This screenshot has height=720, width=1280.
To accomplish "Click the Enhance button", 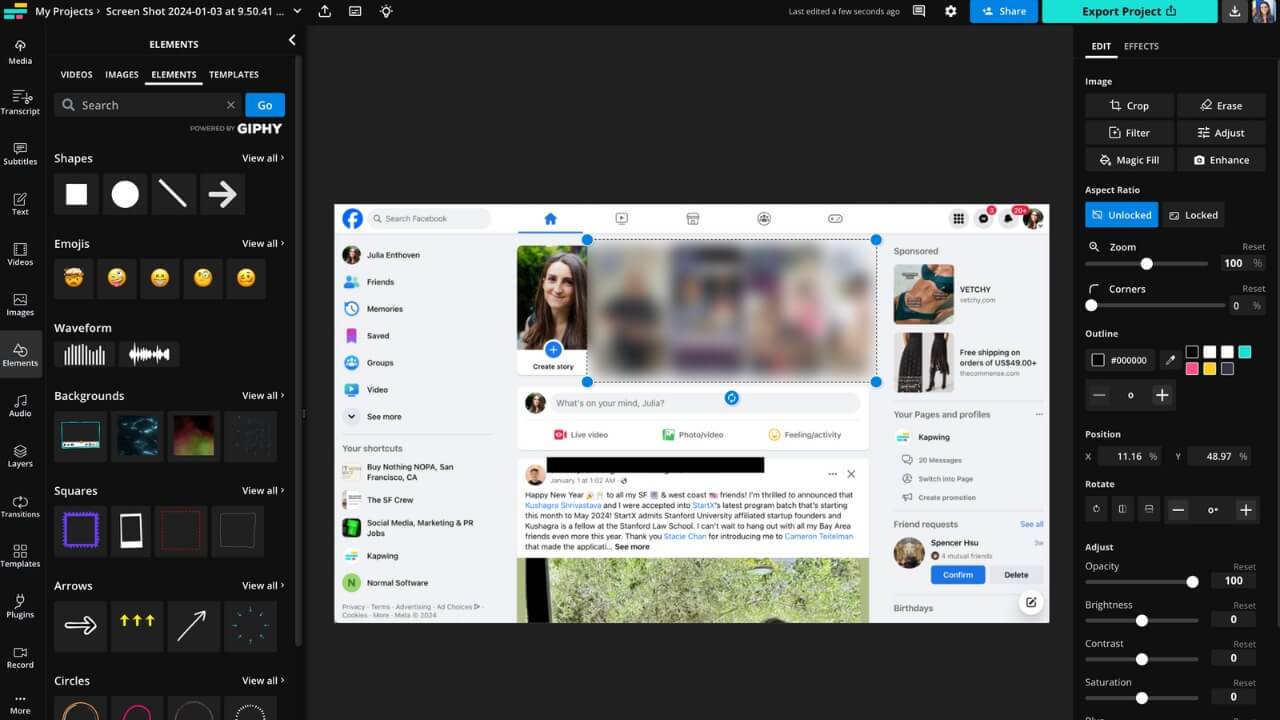I will (1221, 160).
